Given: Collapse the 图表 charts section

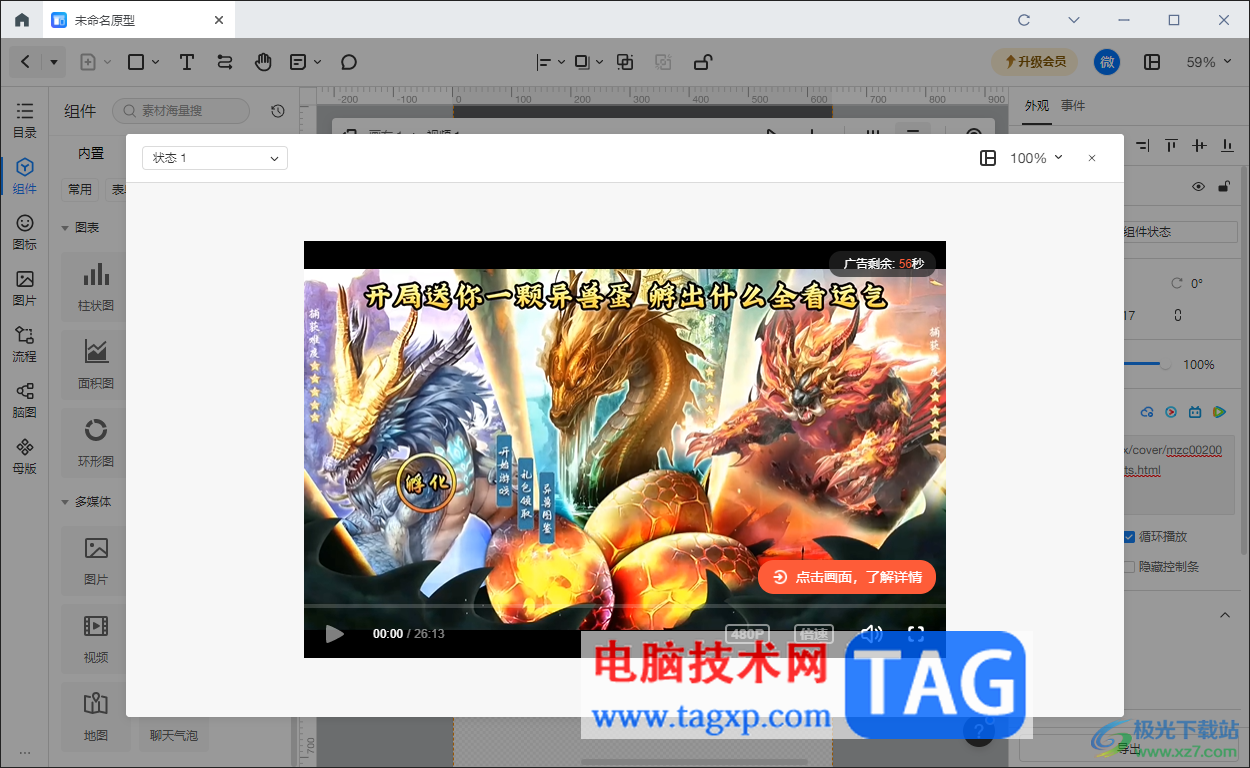Looking at the screenshot, I should coord(65,228).
